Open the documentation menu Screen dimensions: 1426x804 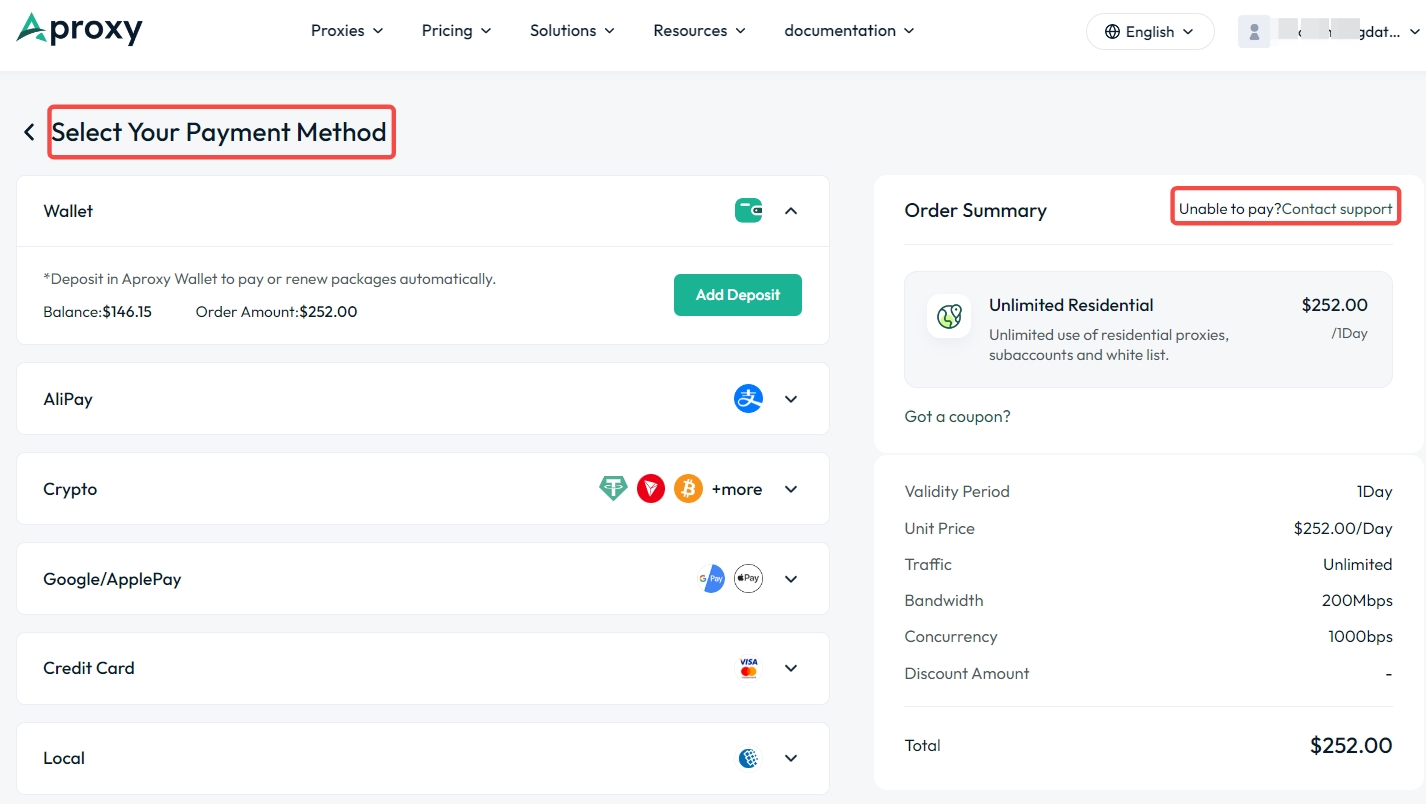[849, 30]
